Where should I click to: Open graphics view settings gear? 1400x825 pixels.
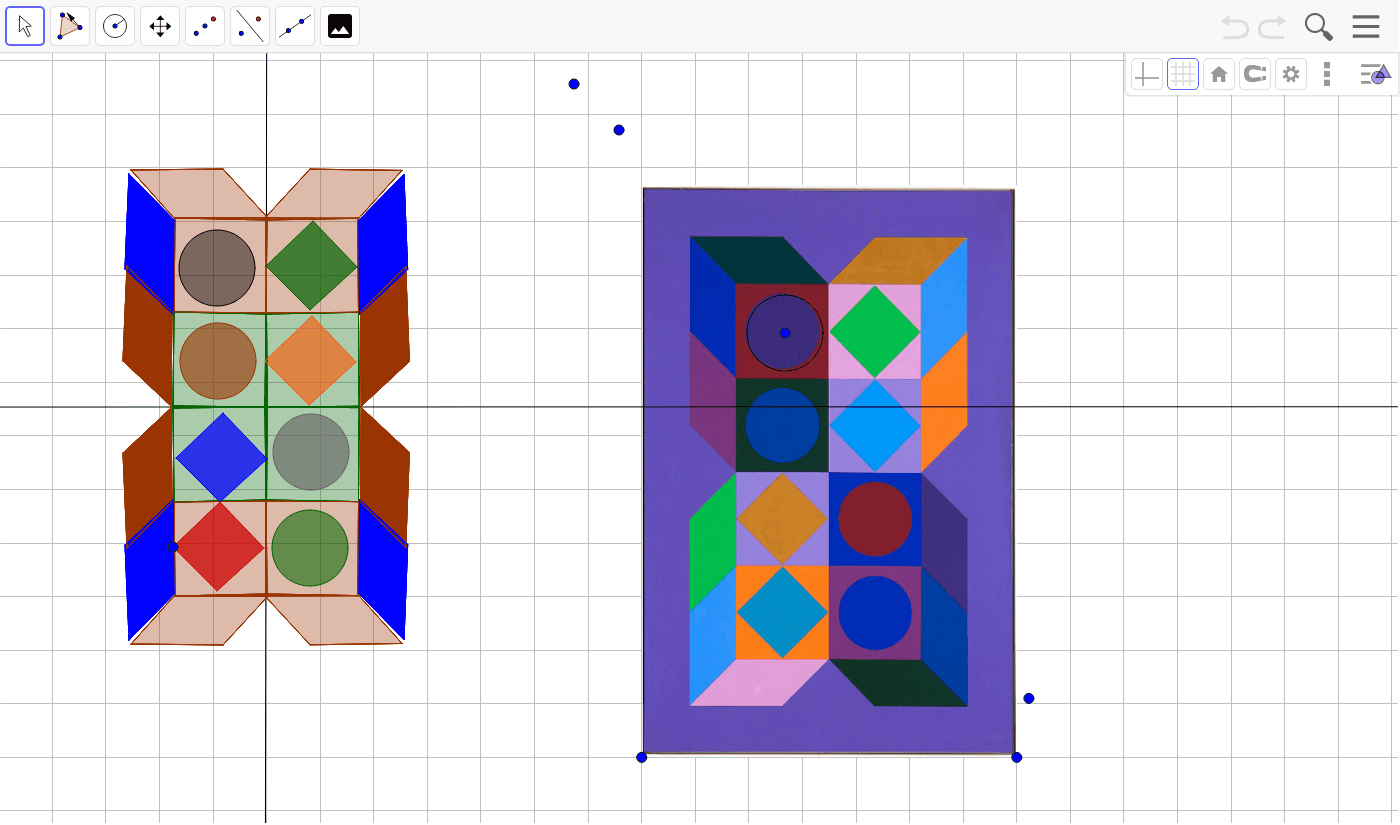tap(1291, 74)
